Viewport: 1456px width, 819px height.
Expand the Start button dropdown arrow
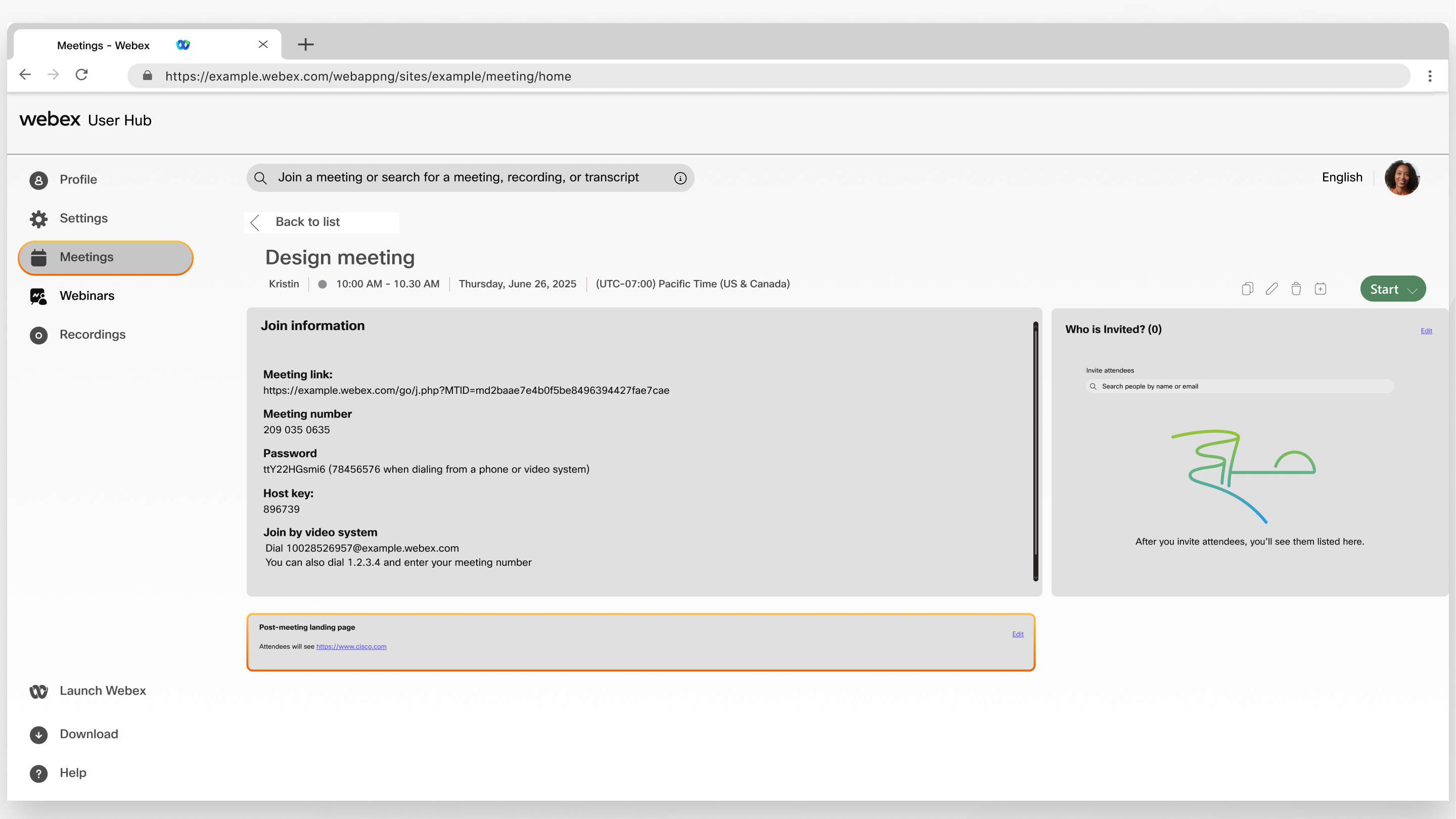(1413, 291)
